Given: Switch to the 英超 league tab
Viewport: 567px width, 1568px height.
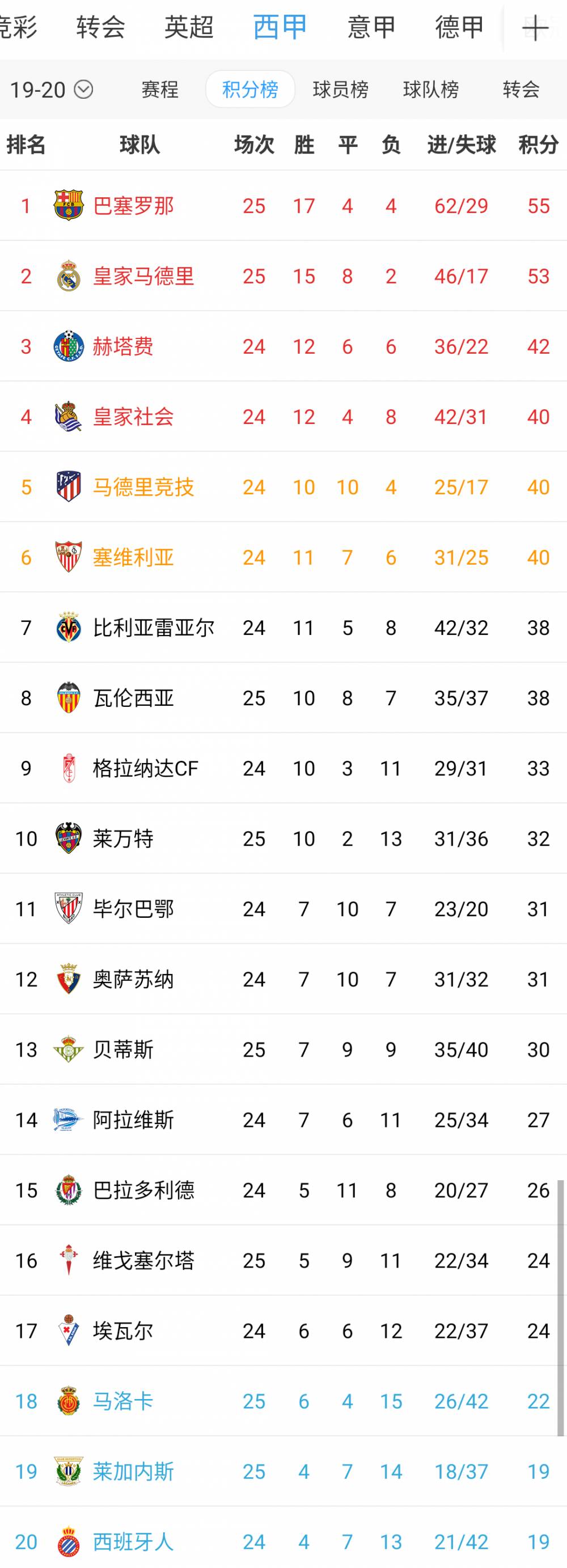Looking at the screenshot, I should click(x=189, y=28).
